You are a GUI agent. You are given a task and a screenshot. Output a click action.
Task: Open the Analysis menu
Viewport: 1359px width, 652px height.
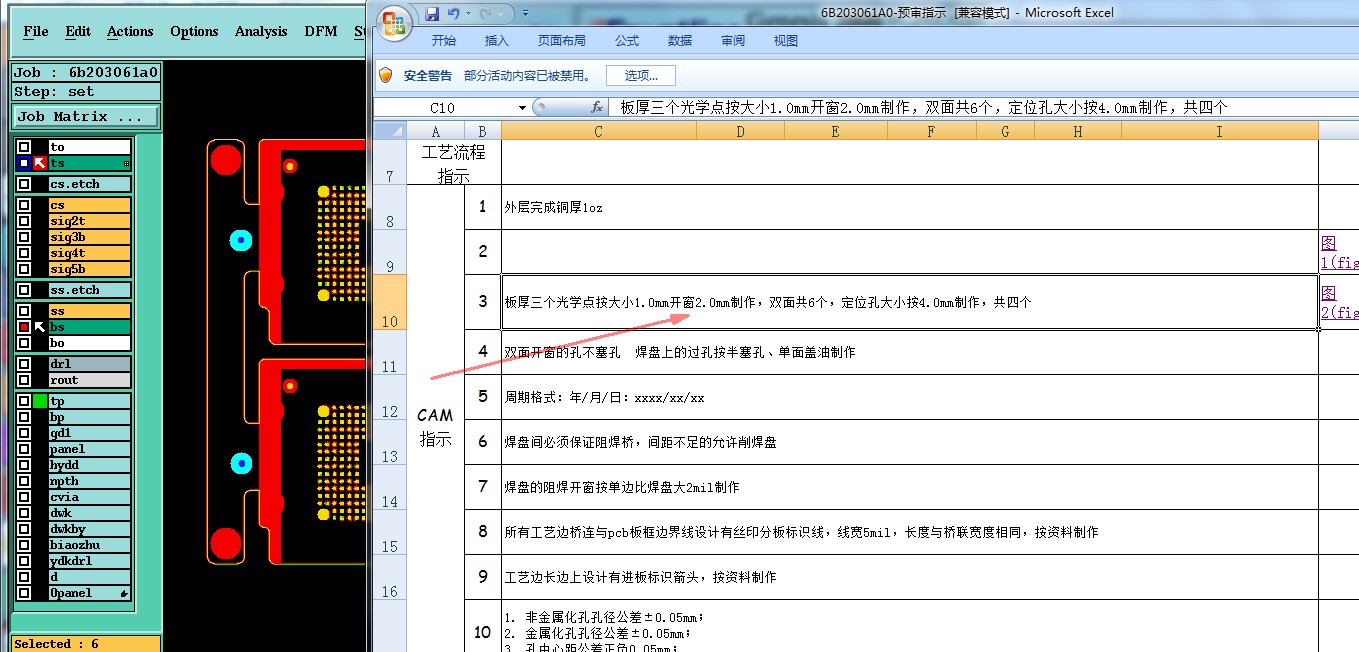point(261,31)
